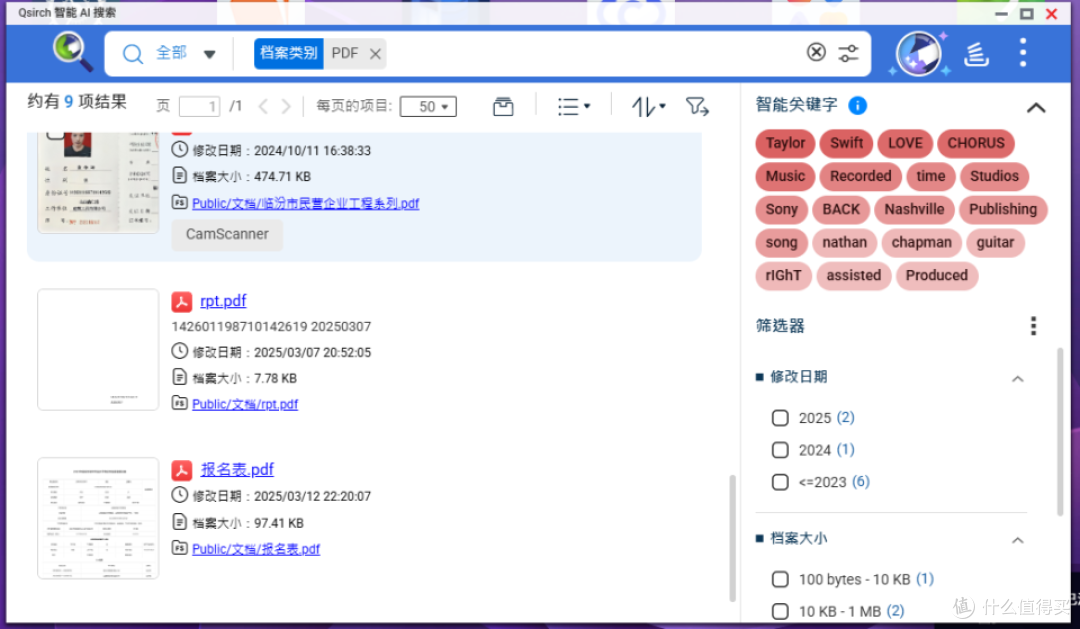This screenshot has width=1080, height=629.
Task: Open the 临汾市民营企业工程系列.pdf path link
Action: pos(305,203)
